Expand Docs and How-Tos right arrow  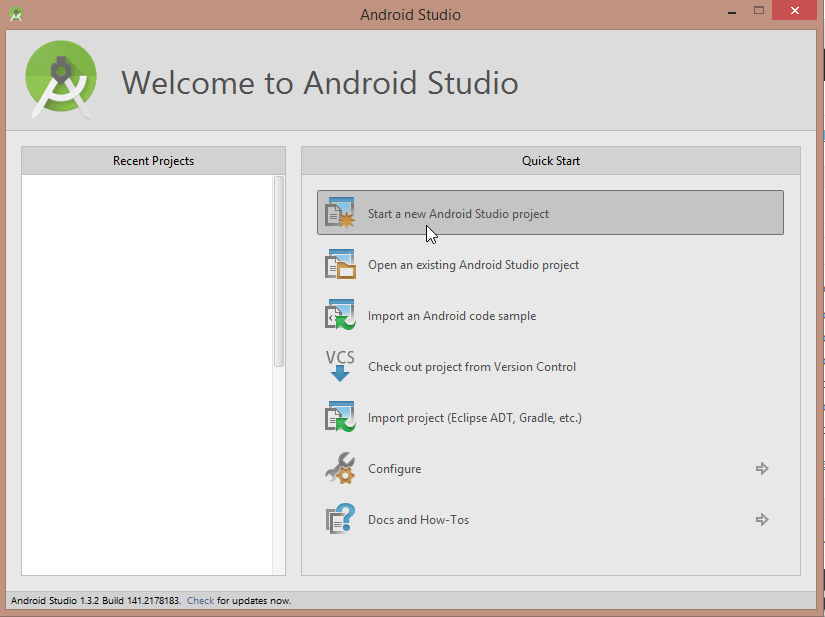(762, 520)
